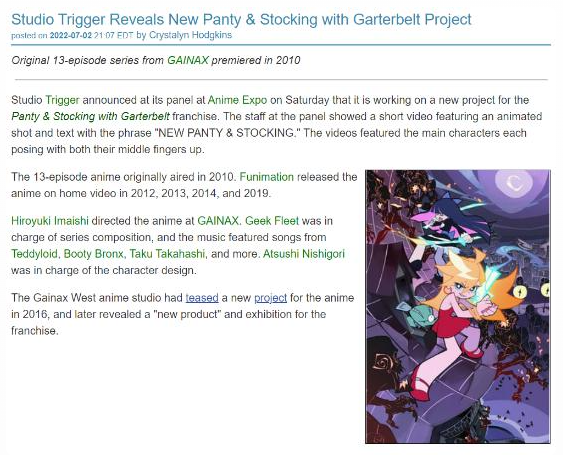563x455 pixels.
Task: Follow the Anime Expo link
Action: tap(237, 100)
